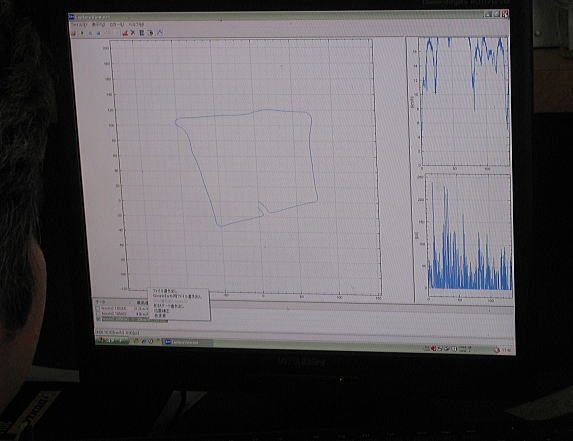This screenshot has width=573, height=441.
Task: Choose 色変更 at the bottom of the context menu
Action: coord(160,315)
